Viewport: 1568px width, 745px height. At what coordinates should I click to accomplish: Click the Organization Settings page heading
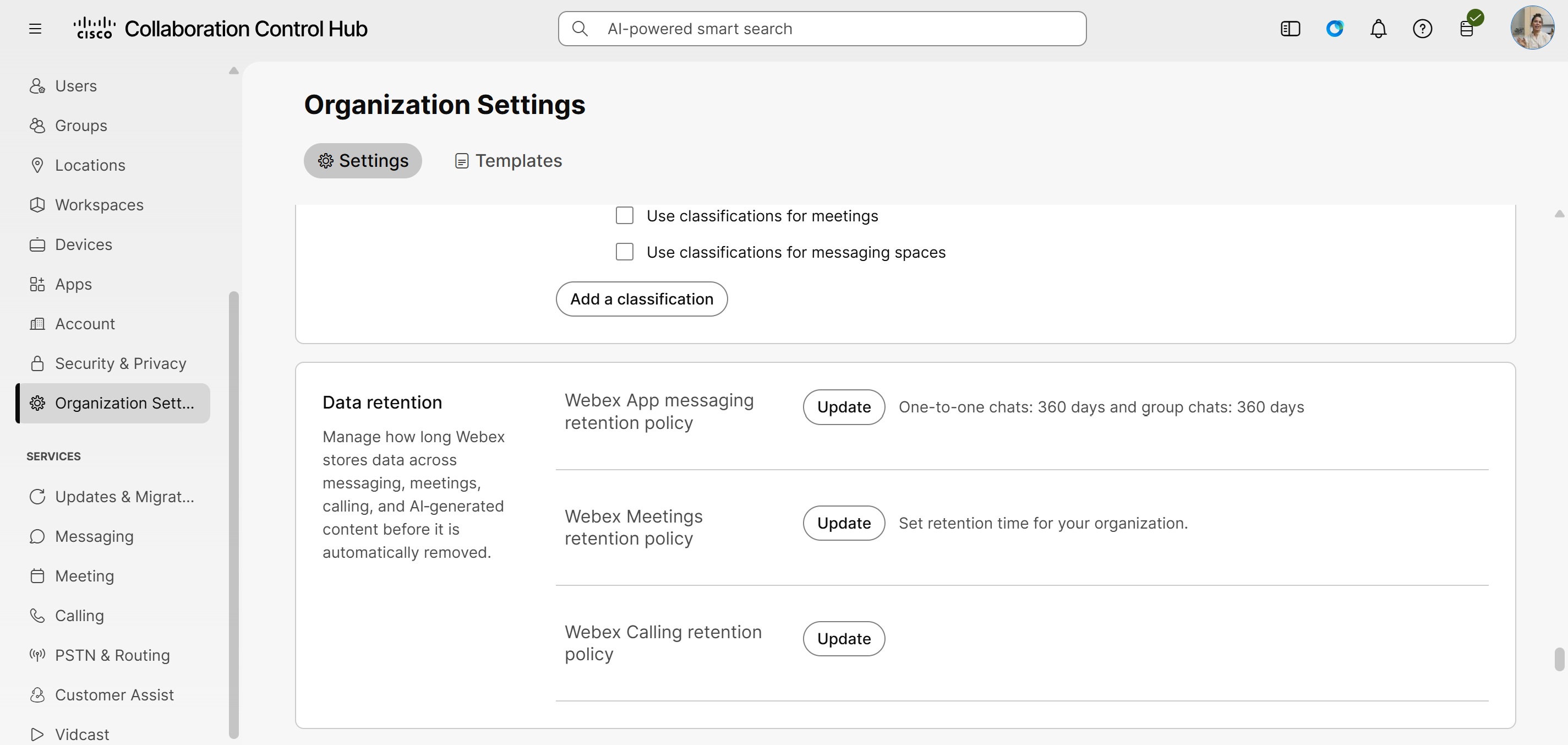(x=444, y=105)
